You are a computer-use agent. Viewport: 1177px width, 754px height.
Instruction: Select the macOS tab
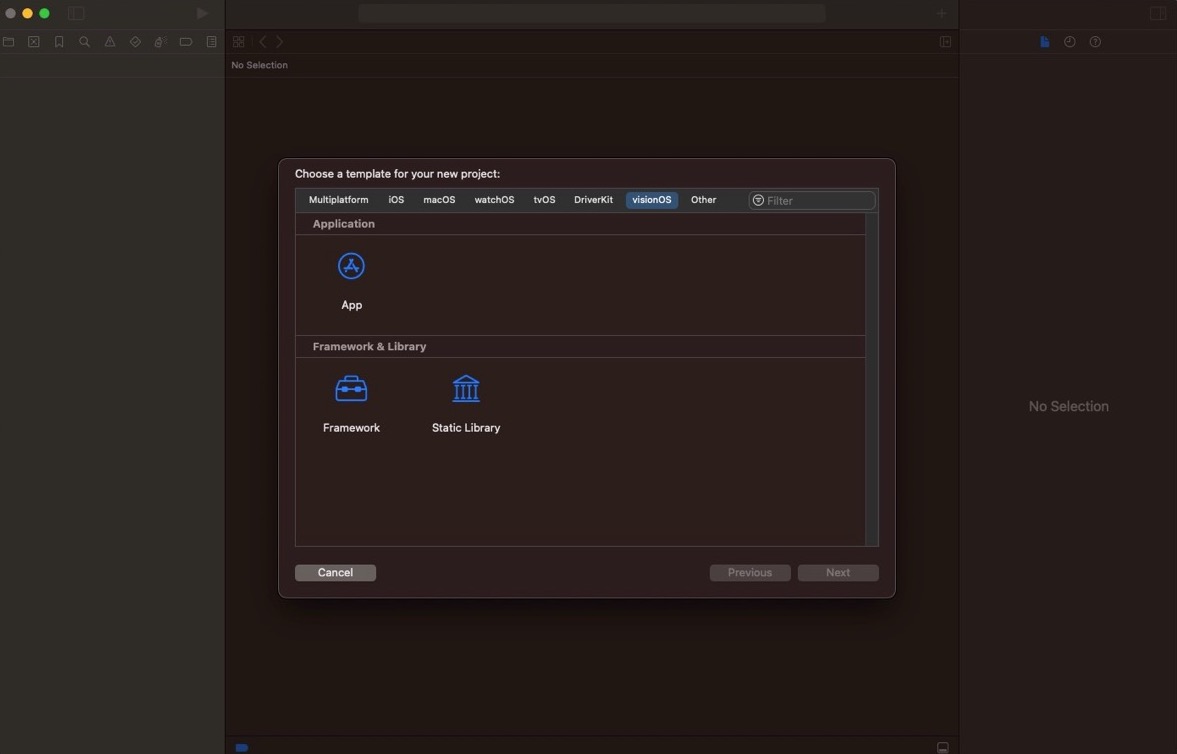(439, 200)
